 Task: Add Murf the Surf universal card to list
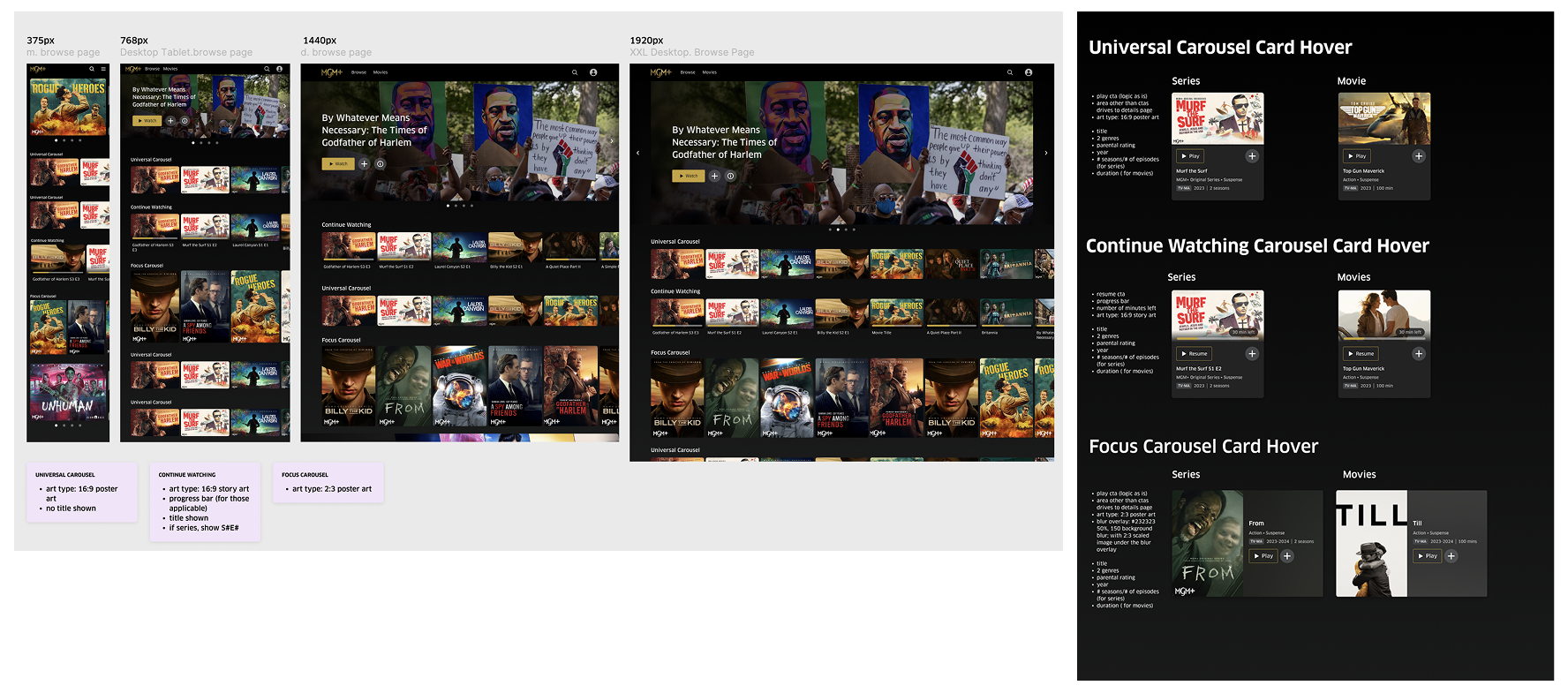pos(1252,156)
